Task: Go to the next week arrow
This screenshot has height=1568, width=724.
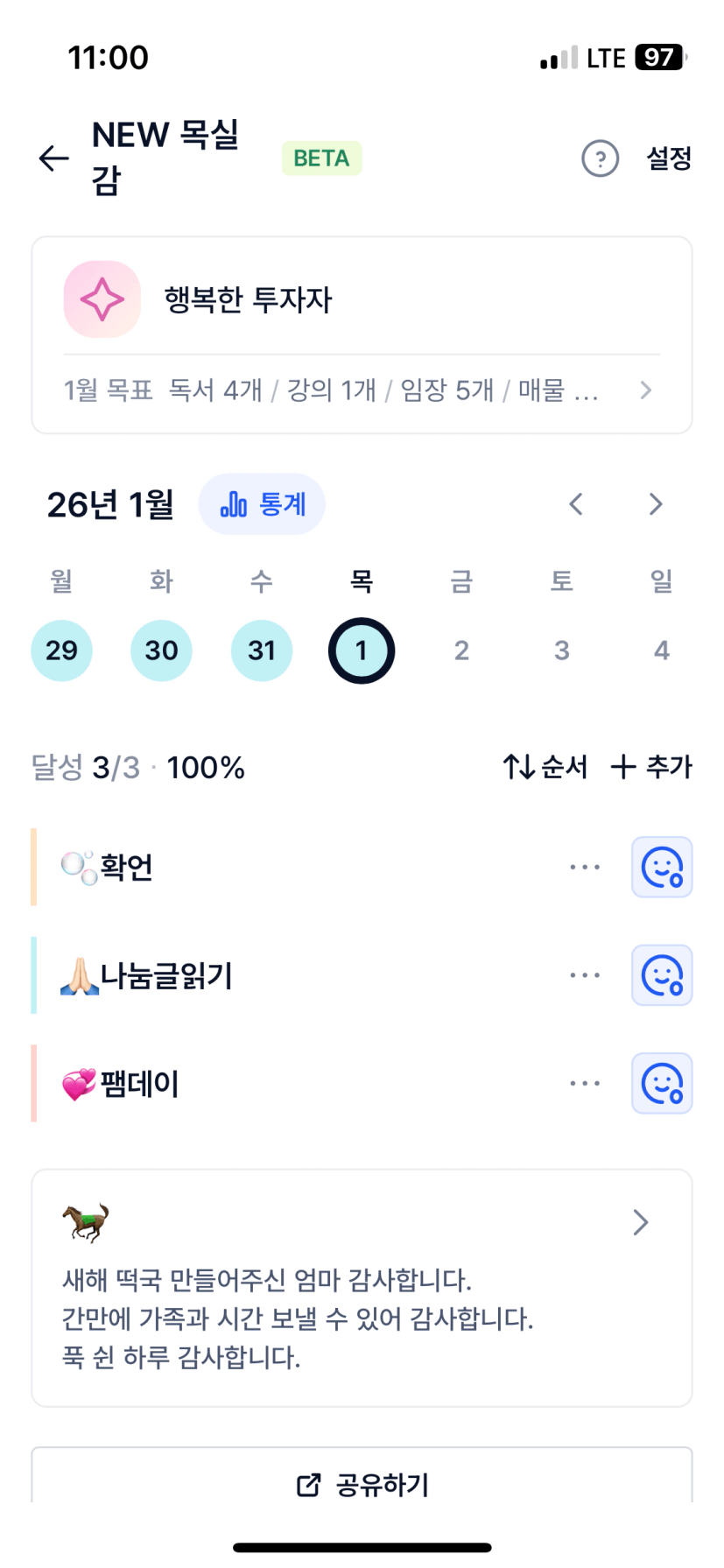Action: click(x=656, y=504)
